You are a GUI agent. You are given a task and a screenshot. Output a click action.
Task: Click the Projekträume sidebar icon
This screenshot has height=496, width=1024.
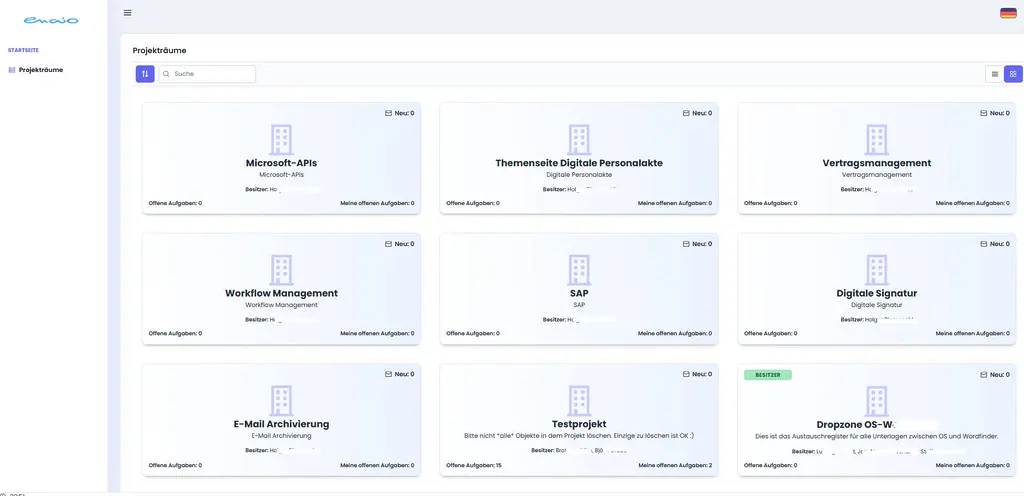(12, 70)
